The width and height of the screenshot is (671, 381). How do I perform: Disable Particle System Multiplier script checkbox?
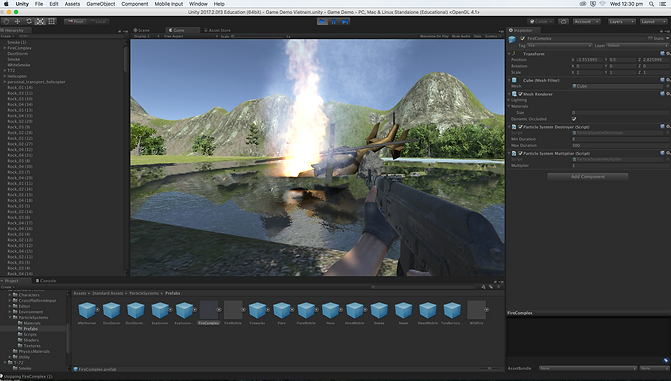521,153
